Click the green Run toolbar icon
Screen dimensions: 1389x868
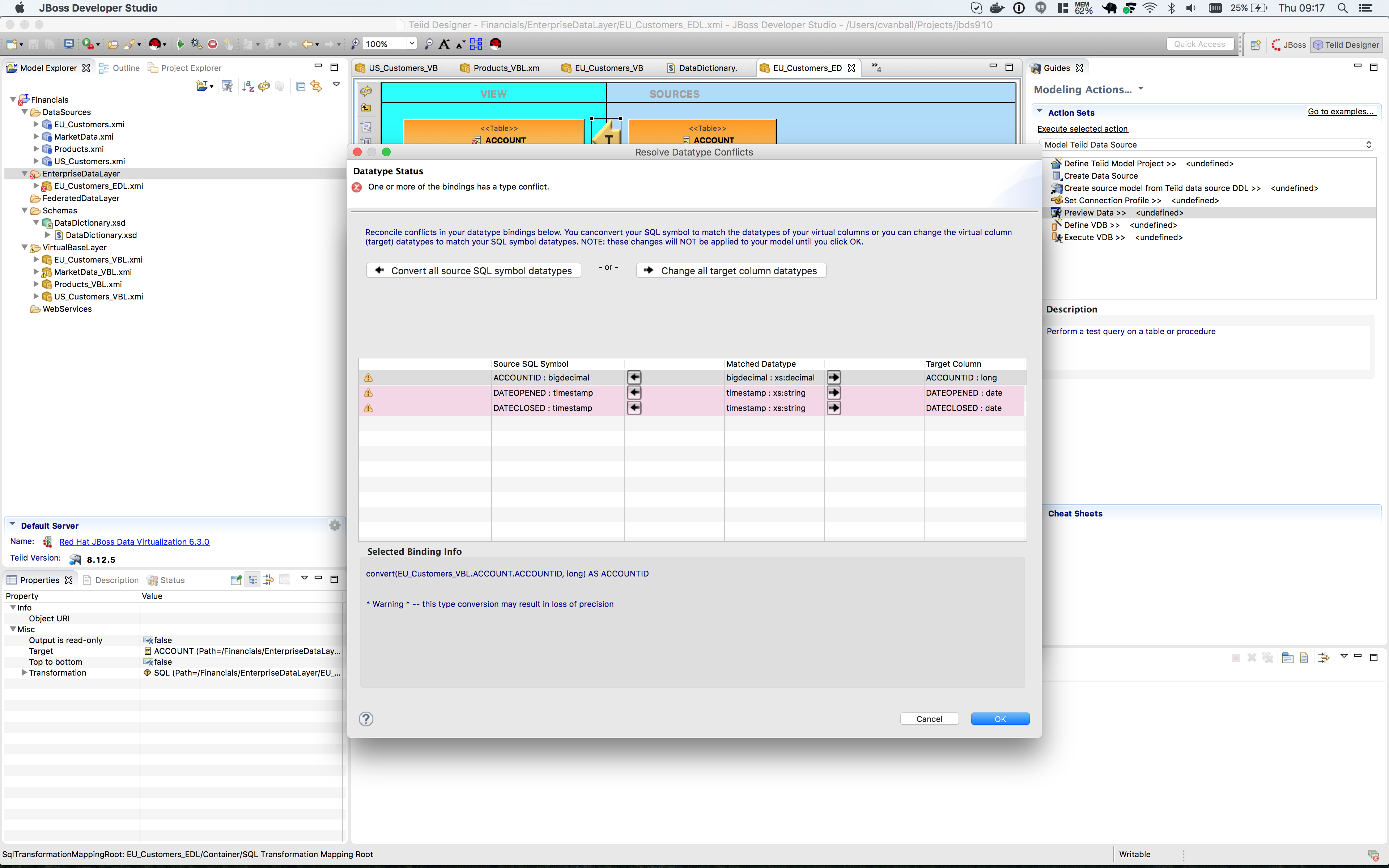[180, 44]
